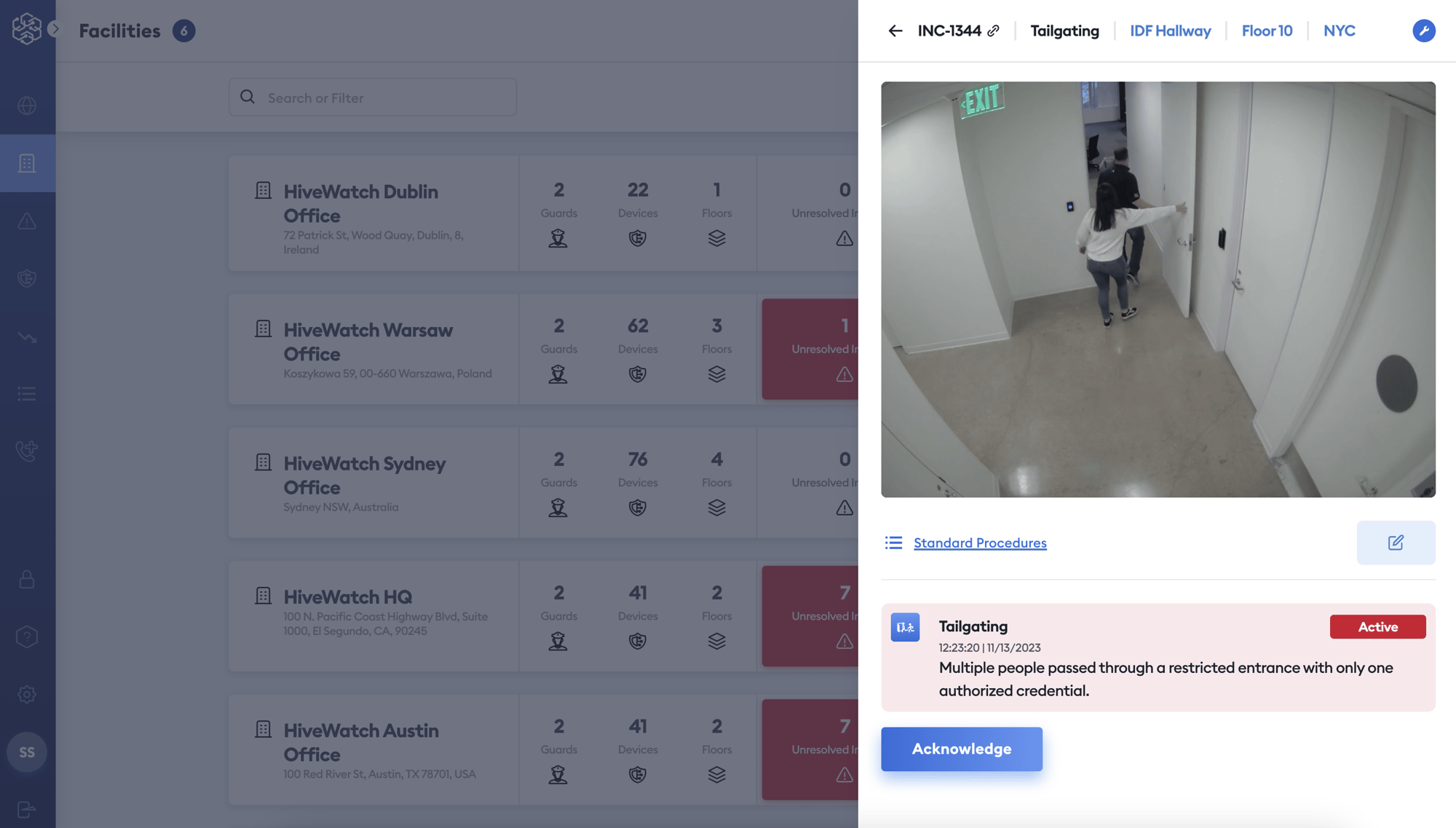The height and width of the screenshot is (828, 1456).
Task: Go to Floor 10 breadcrumb
Action: click(1267, 31)
